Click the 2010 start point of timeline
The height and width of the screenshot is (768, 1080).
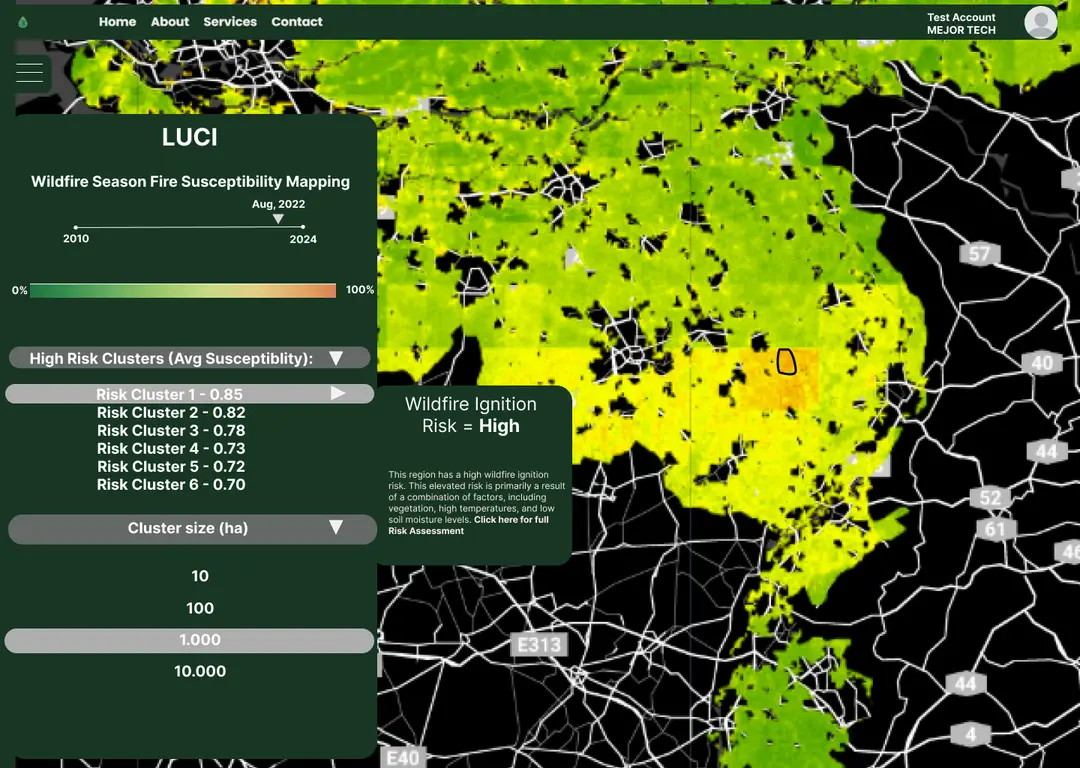tap(76, 227)
